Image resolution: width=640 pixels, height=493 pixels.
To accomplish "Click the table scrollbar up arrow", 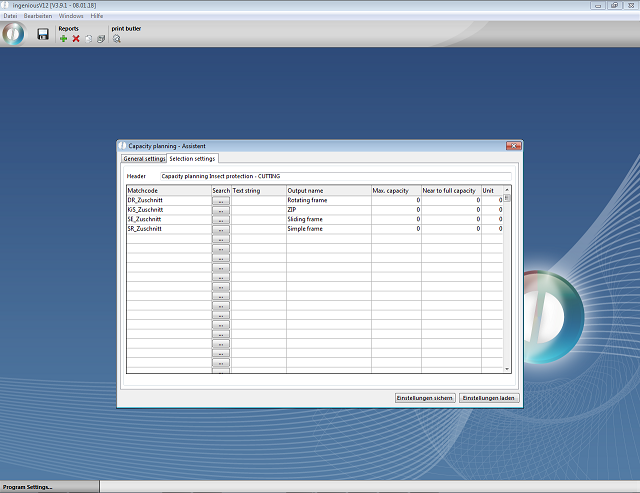I will [x=507, y=190].
